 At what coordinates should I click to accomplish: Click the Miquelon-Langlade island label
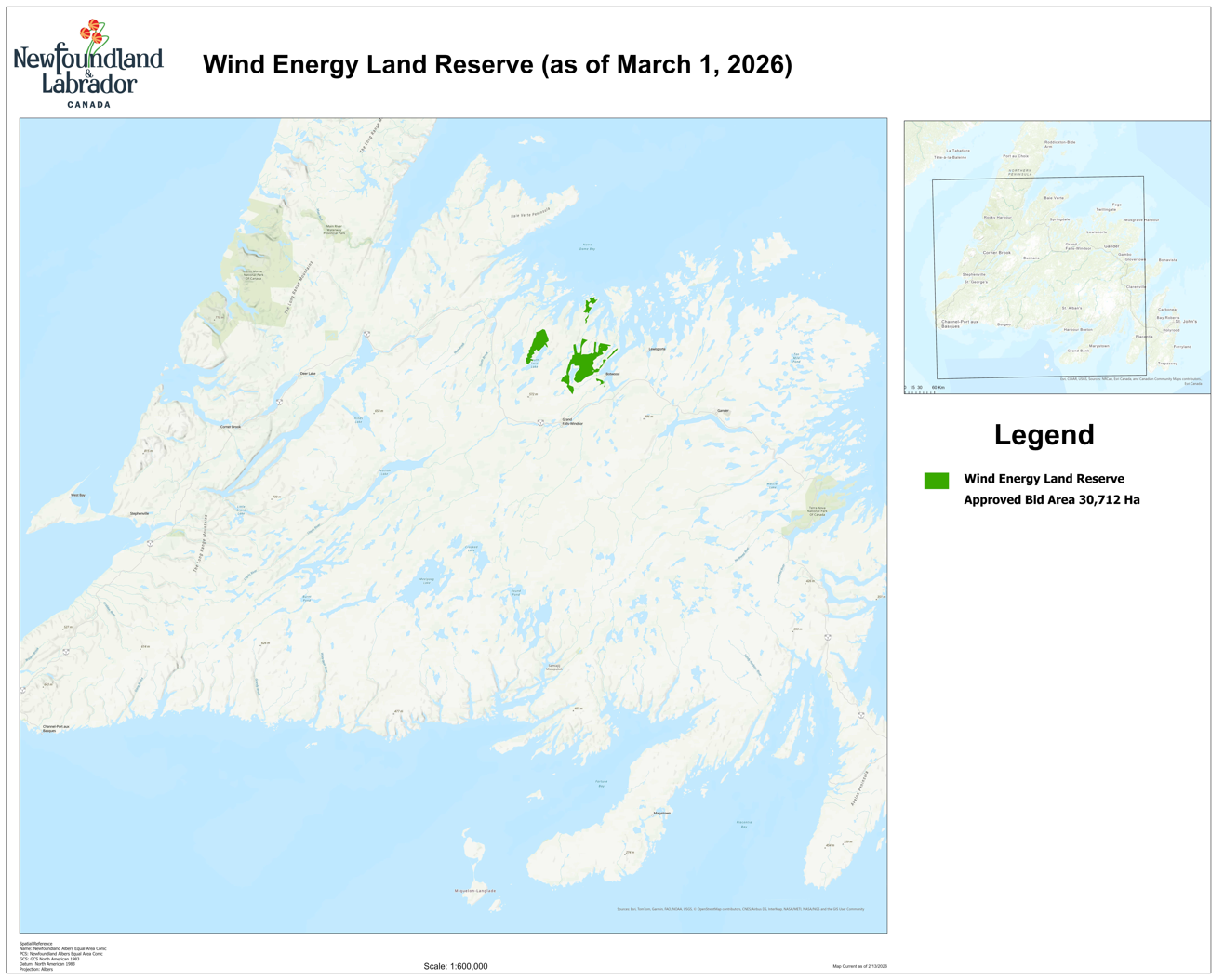coord(475,891)
